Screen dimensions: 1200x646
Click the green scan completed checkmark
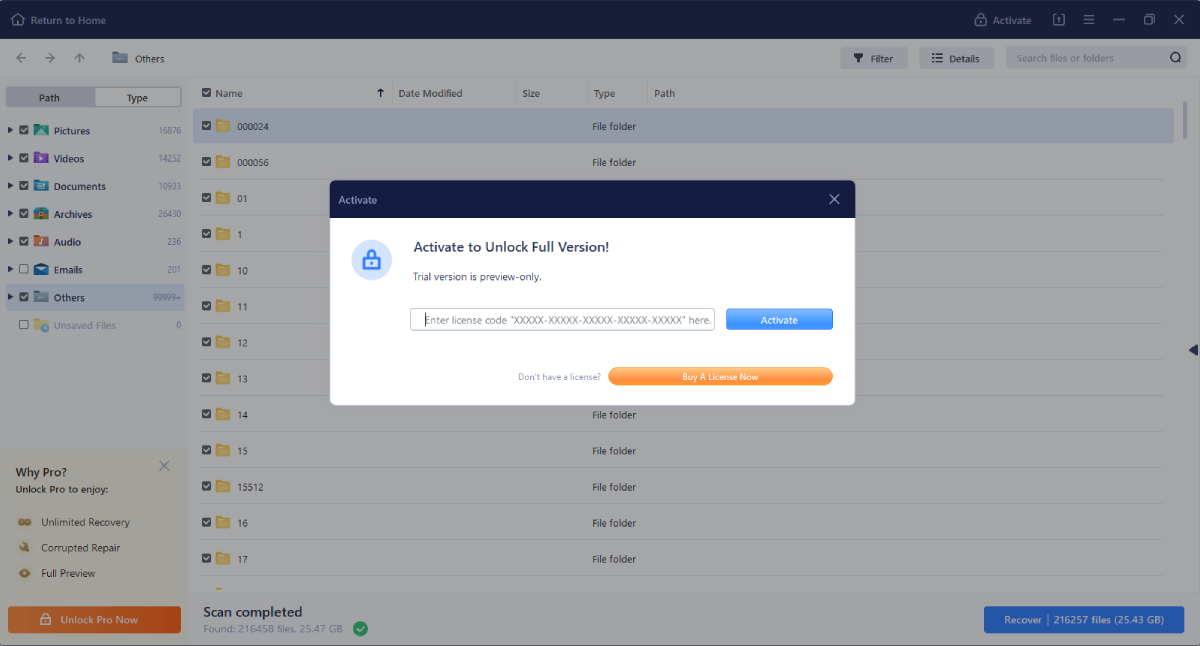pyautogui.click(x=360, y=629)
